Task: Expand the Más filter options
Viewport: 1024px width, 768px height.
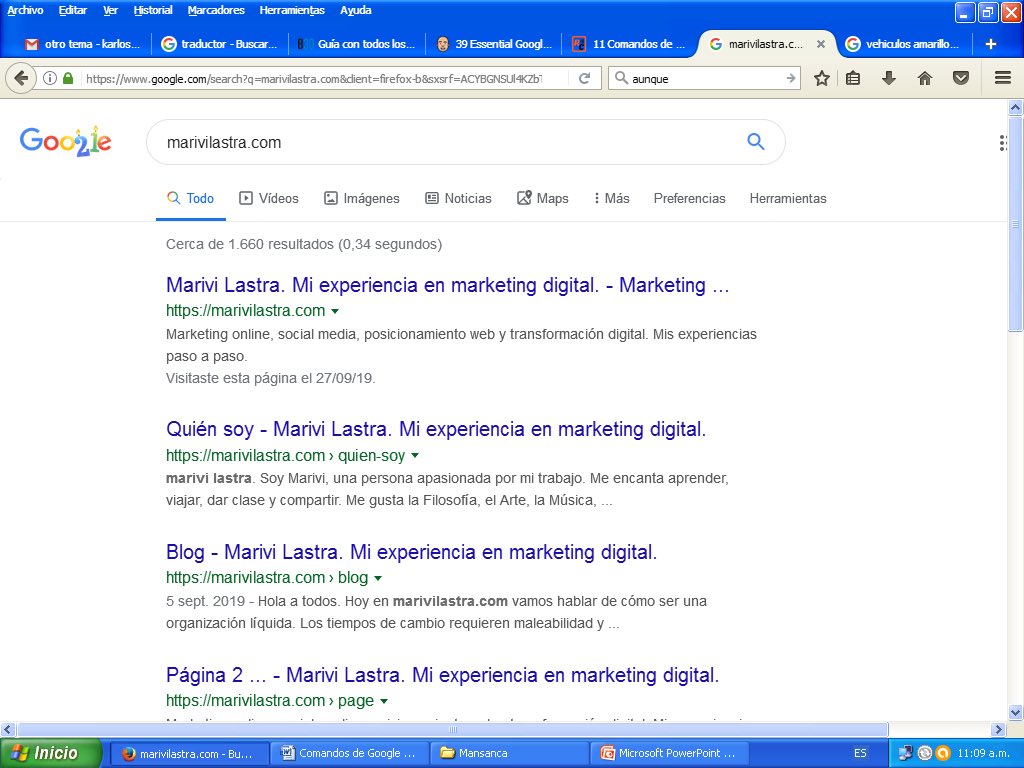Action: 612,199
